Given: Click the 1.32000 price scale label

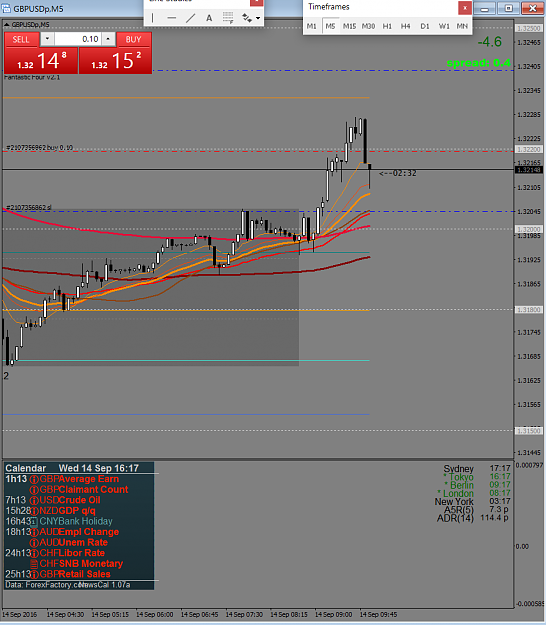Looking at the screenshot, I should click(528, 230).
